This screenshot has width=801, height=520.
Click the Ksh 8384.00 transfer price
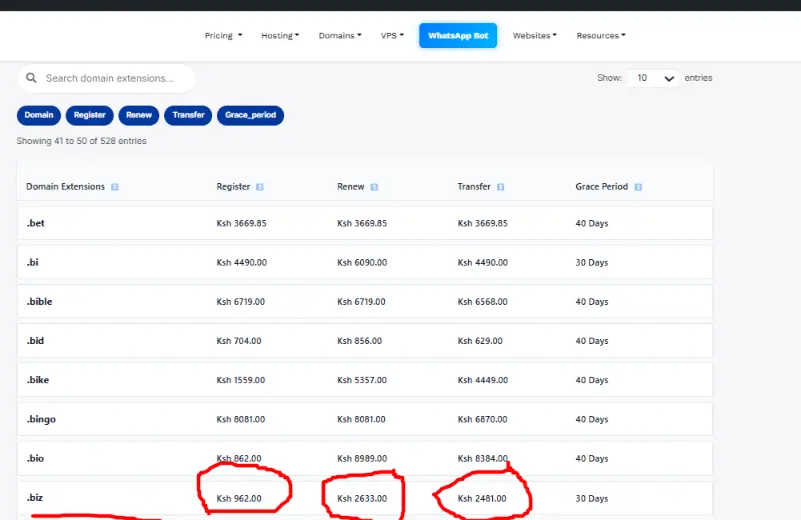(x=482, y=459)
